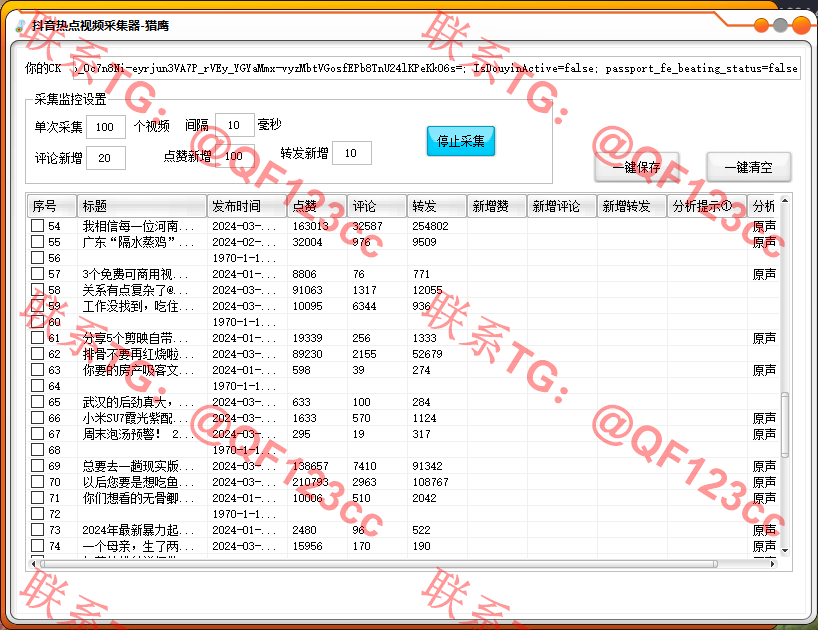Check the empty row 56 checkbox
This screenshot has width=818, height=630.
point(37,258)
